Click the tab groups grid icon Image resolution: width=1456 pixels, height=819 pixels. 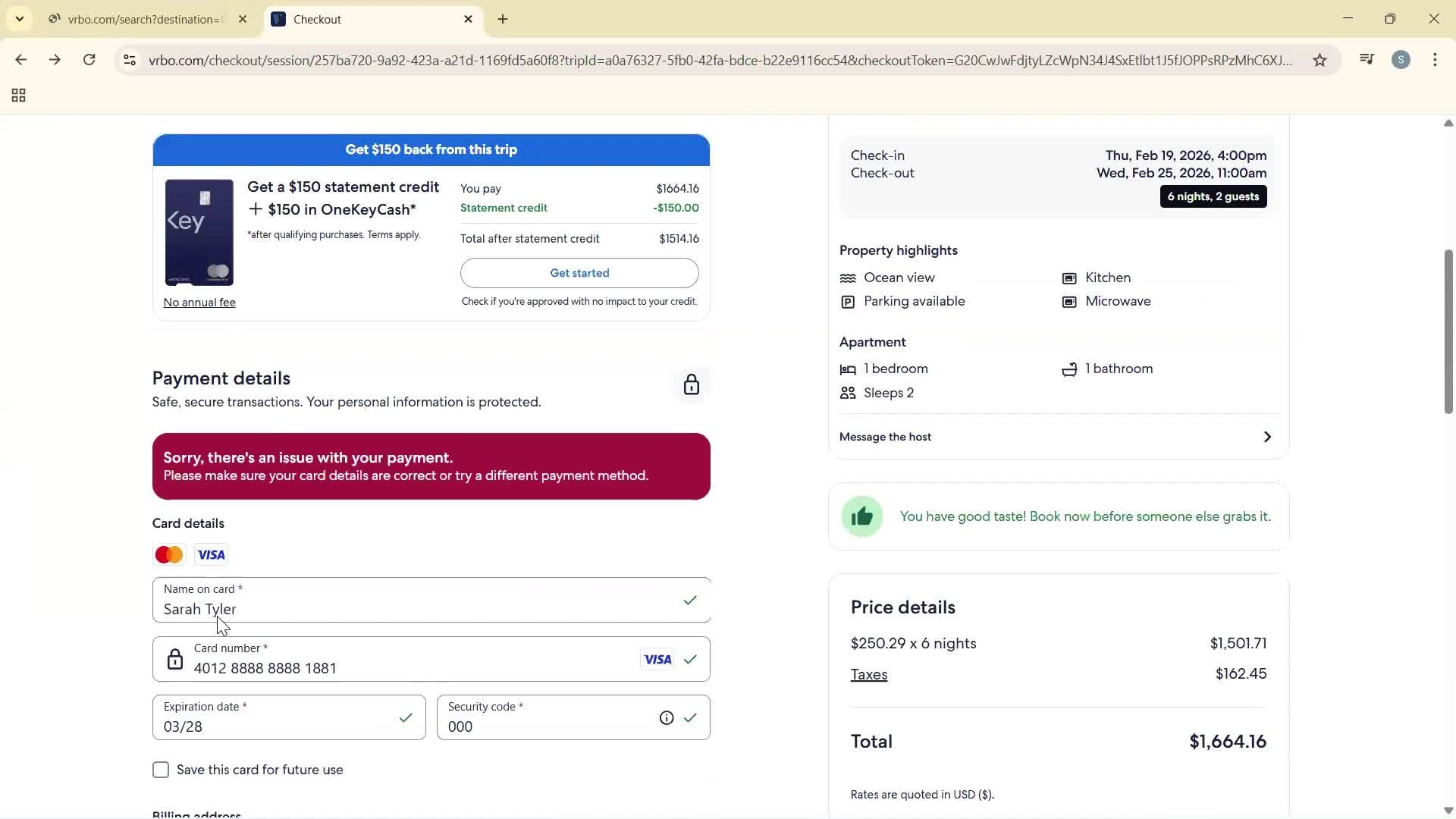coord(17,95)
